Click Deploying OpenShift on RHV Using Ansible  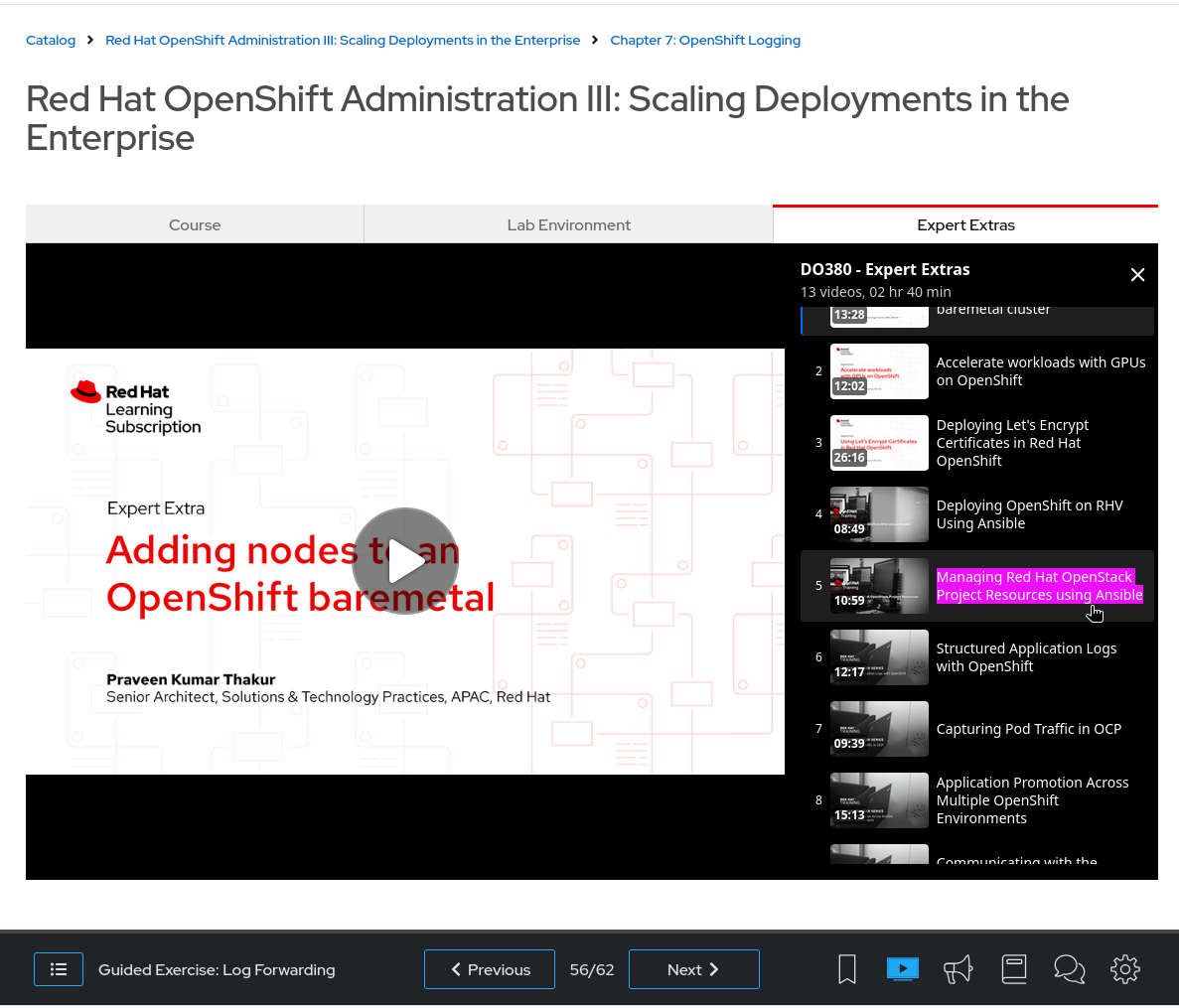point(1029,514)
